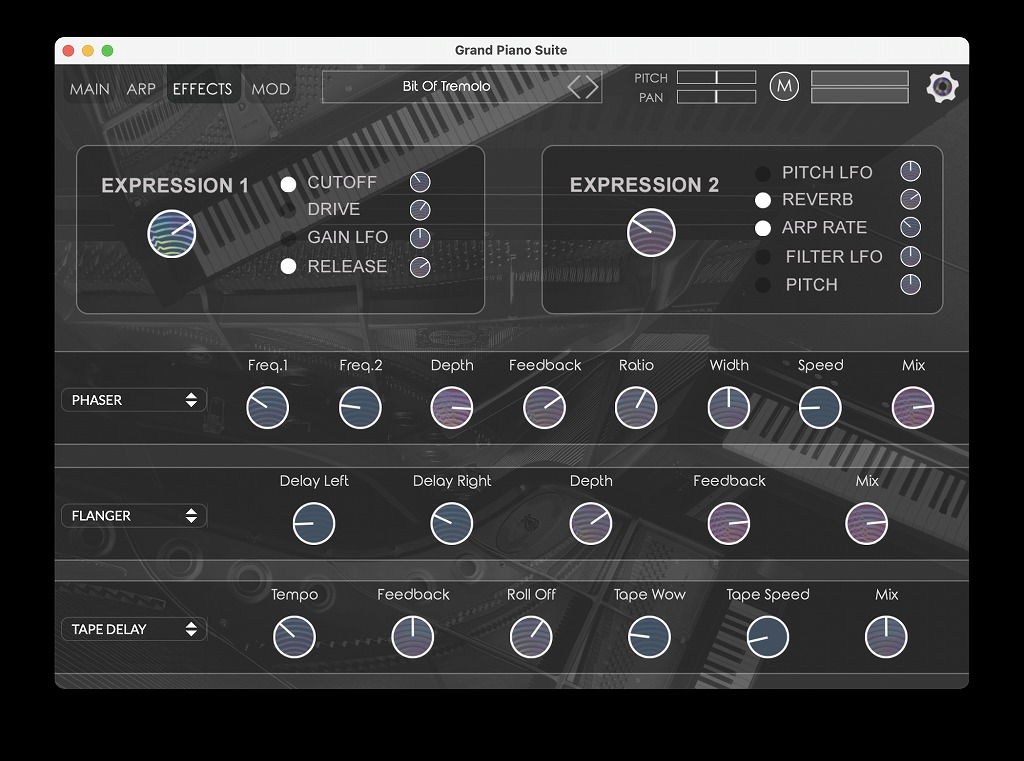Go to previous preset with left arrow
This screenshot has width=1024, height=761.
[x=575, y=87]
